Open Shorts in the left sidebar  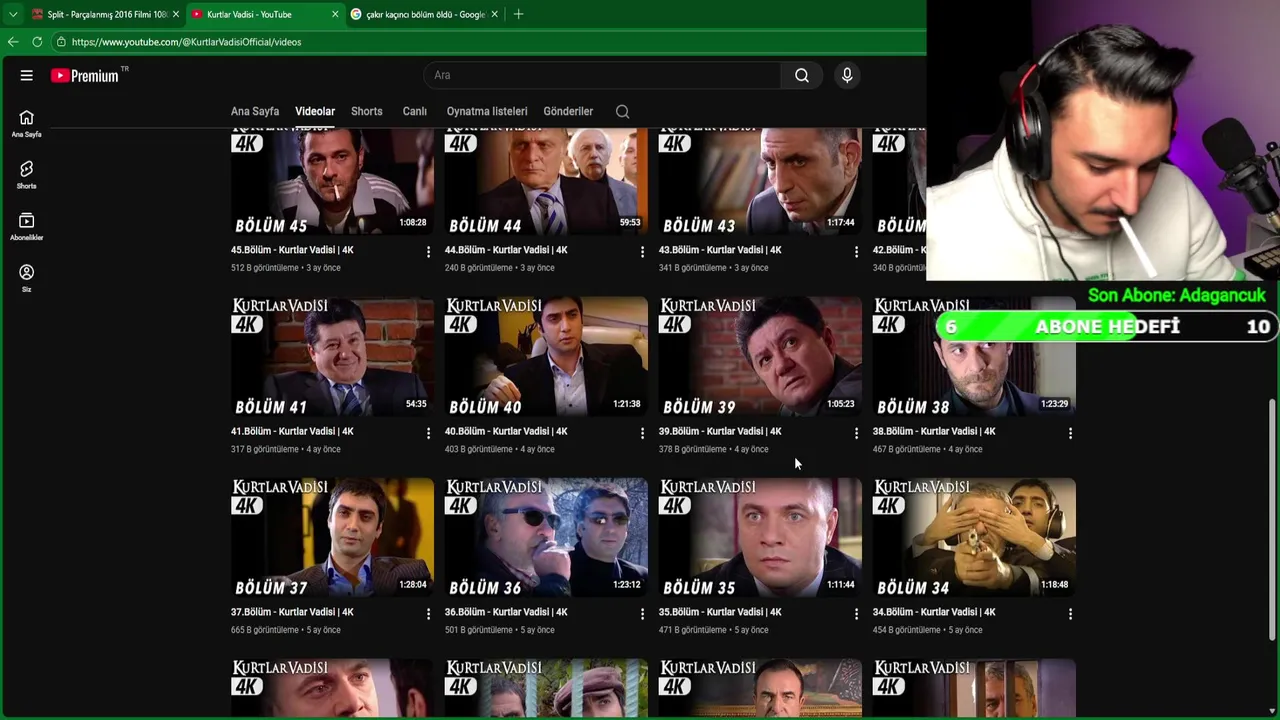tap(27, 175)
